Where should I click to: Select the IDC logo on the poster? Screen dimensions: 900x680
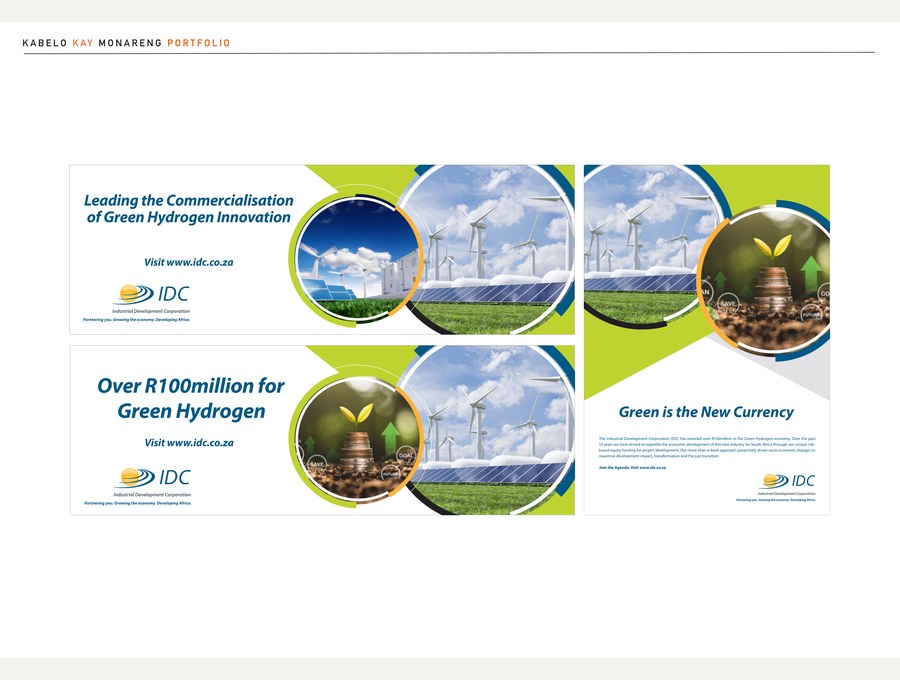[x=786, y=484]
